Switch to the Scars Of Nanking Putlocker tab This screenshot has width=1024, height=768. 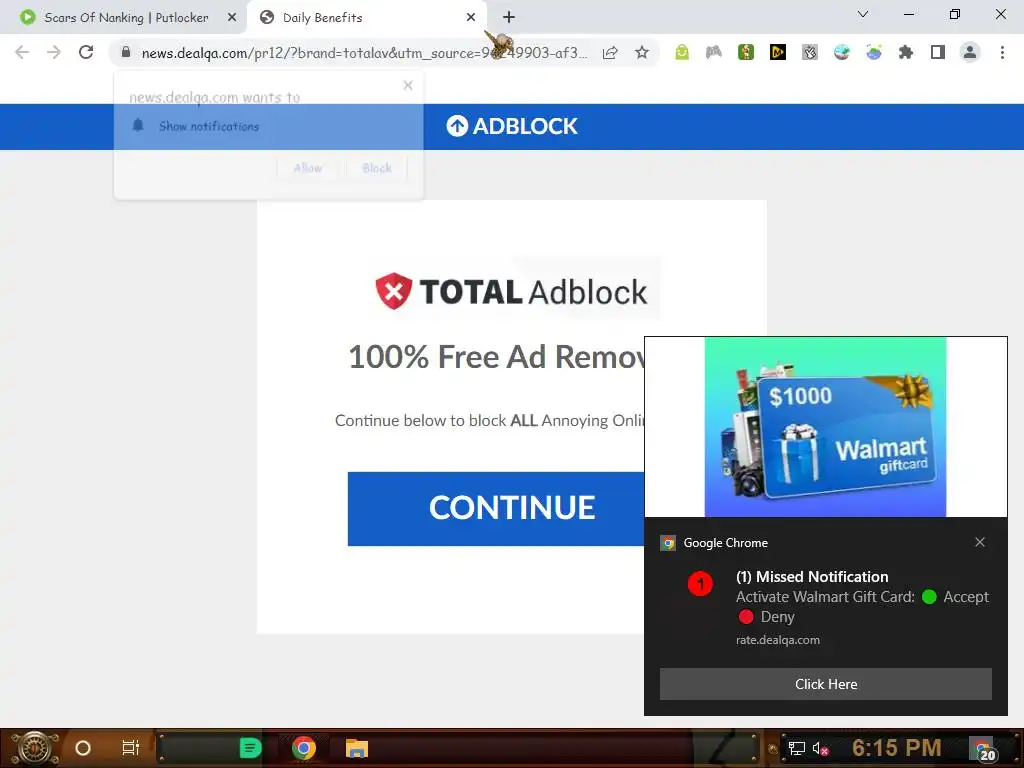[x=125, y=18]
